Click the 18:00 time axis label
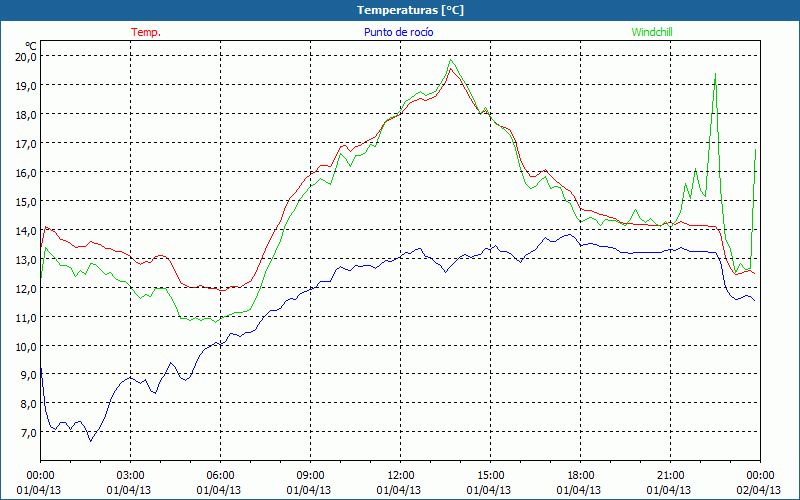Viewport: 800px width, 500px height. pyautogui.click(x=581, y=475)
